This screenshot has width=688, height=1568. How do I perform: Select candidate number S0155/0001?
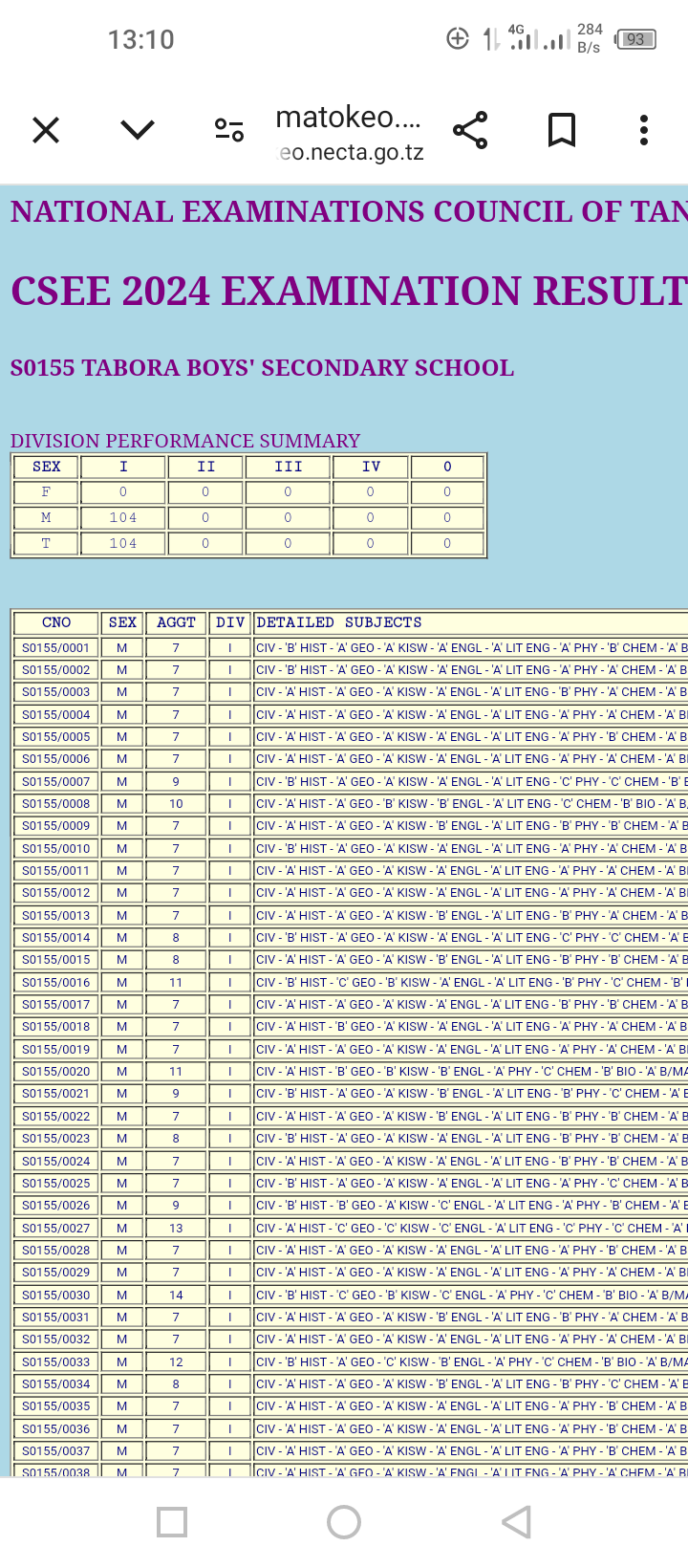pos(56,647)
